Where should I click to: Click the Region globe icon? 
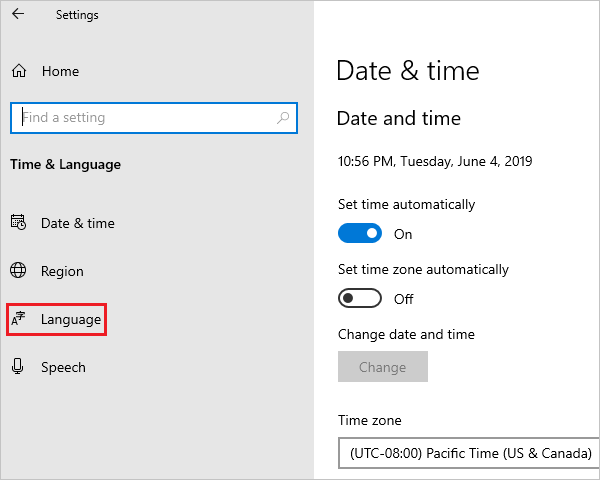(18, 271)
